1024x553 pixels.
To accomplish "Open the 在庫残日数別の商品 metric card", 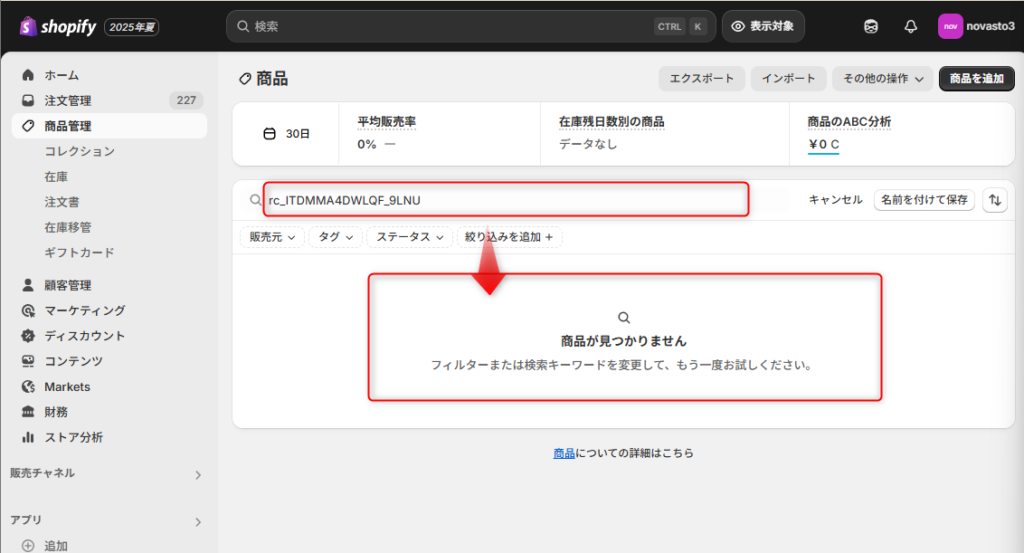I will coord(665,133).
